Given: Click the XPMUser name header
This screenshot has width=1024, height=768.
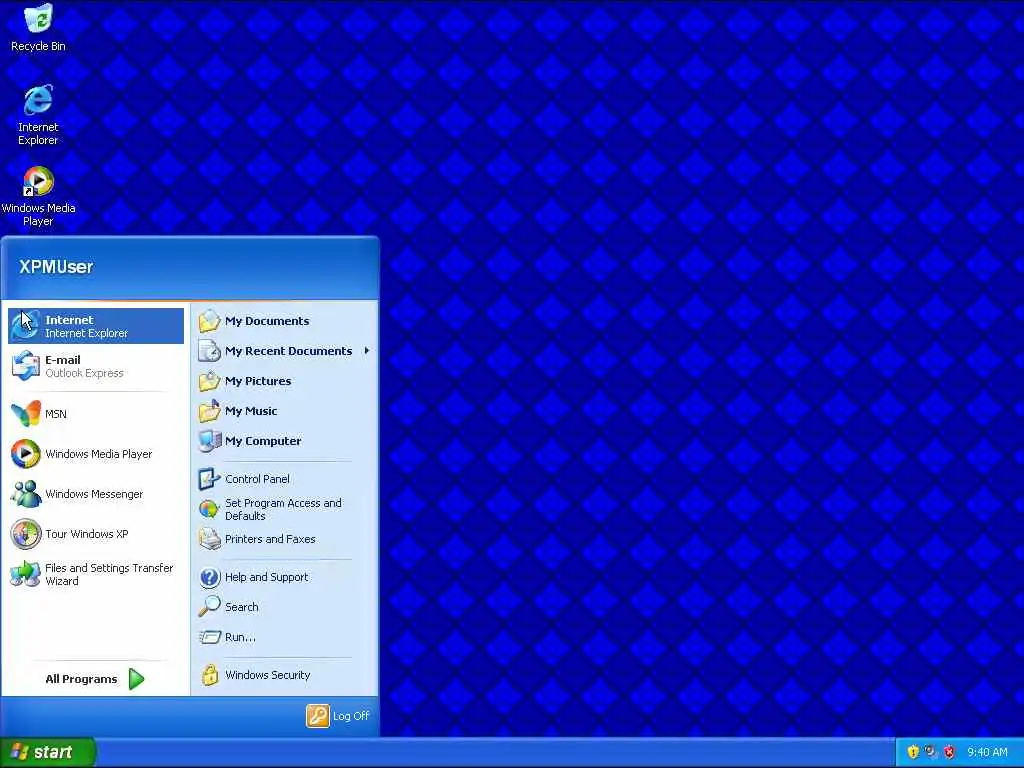Looking at the screenshot, I should pos(56,266).
